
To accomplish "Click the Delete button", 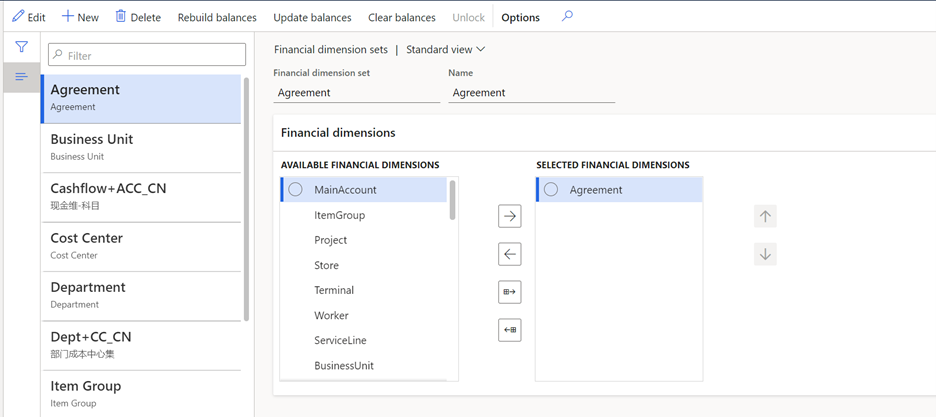I will pos(138,17).
